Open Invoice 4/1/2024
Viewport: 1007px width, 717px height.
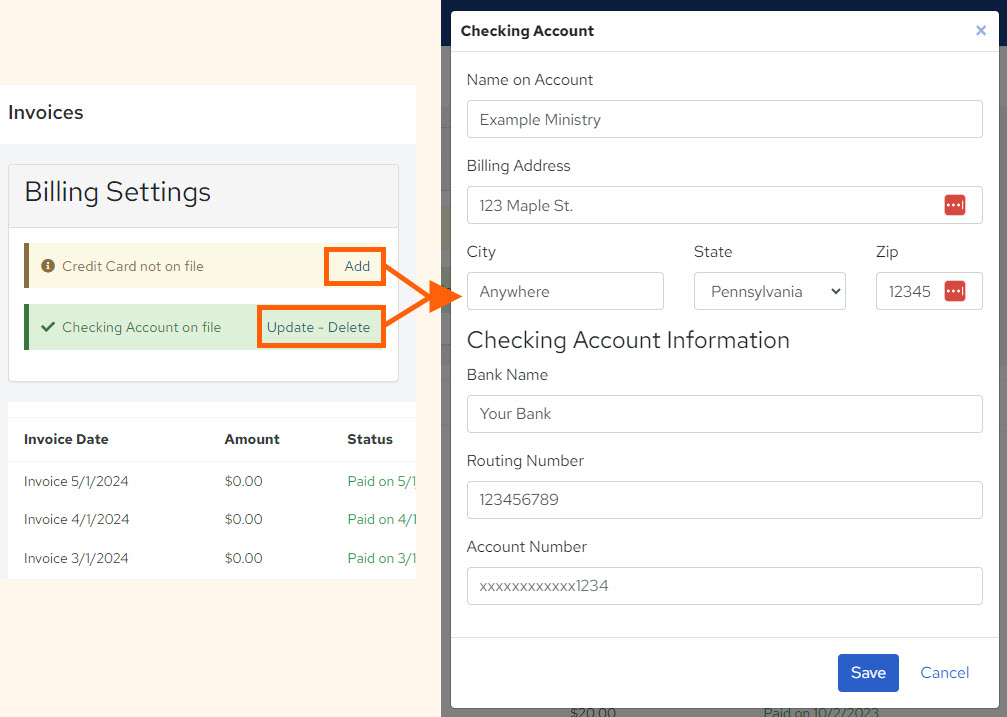[x=76, y=519]
